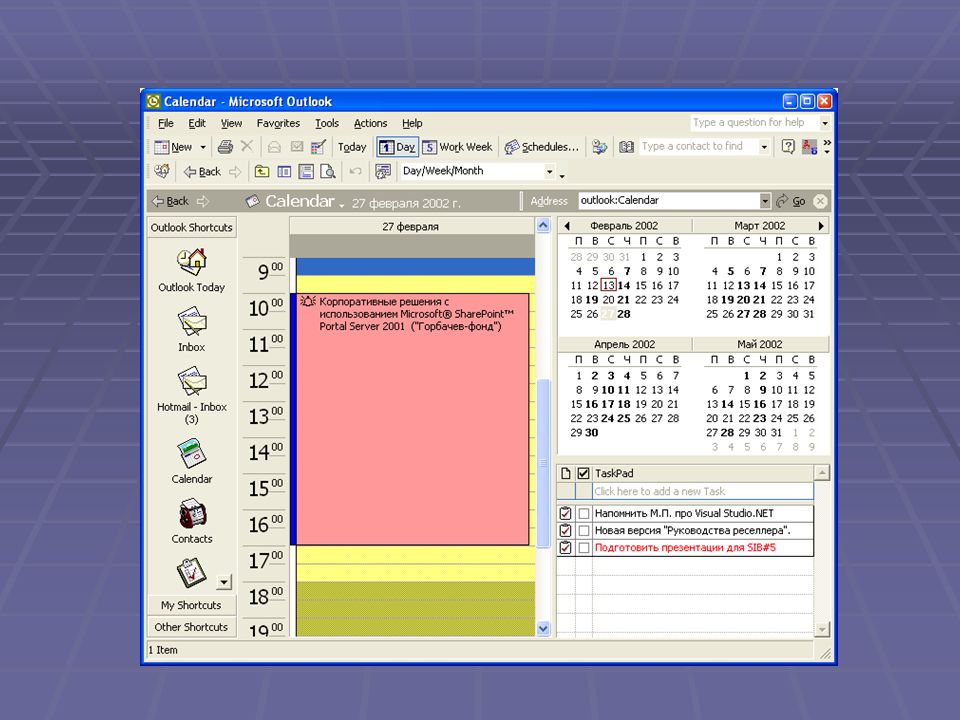Click the language A-Б toolbar icon
This screenshot has width=960, height=720.
[809, 147]
